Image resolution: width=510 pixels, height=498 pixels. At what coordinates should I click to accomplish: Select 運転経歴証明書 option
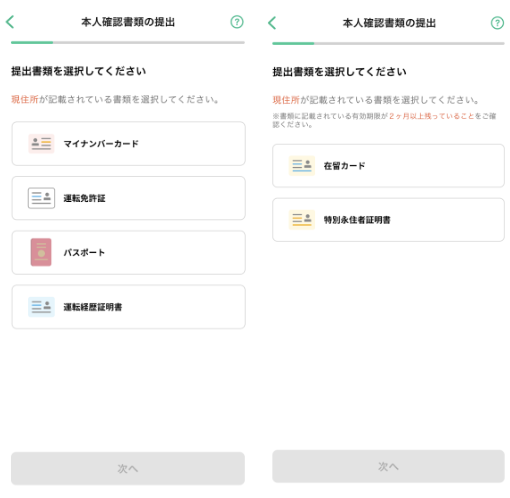(x=129, y=307)
